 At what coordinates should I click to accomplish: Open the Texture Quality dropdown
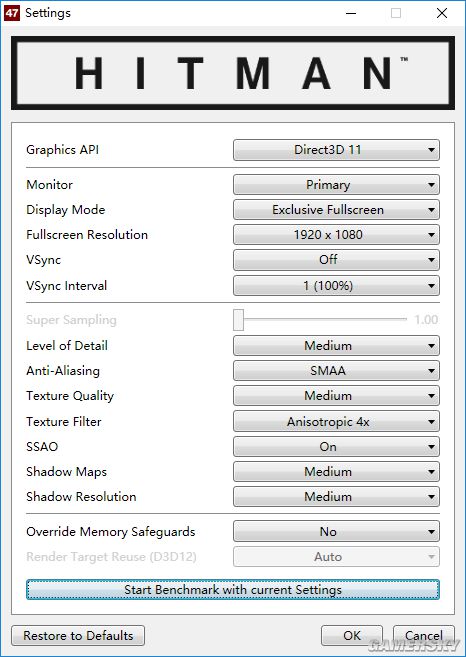(336, 396)
